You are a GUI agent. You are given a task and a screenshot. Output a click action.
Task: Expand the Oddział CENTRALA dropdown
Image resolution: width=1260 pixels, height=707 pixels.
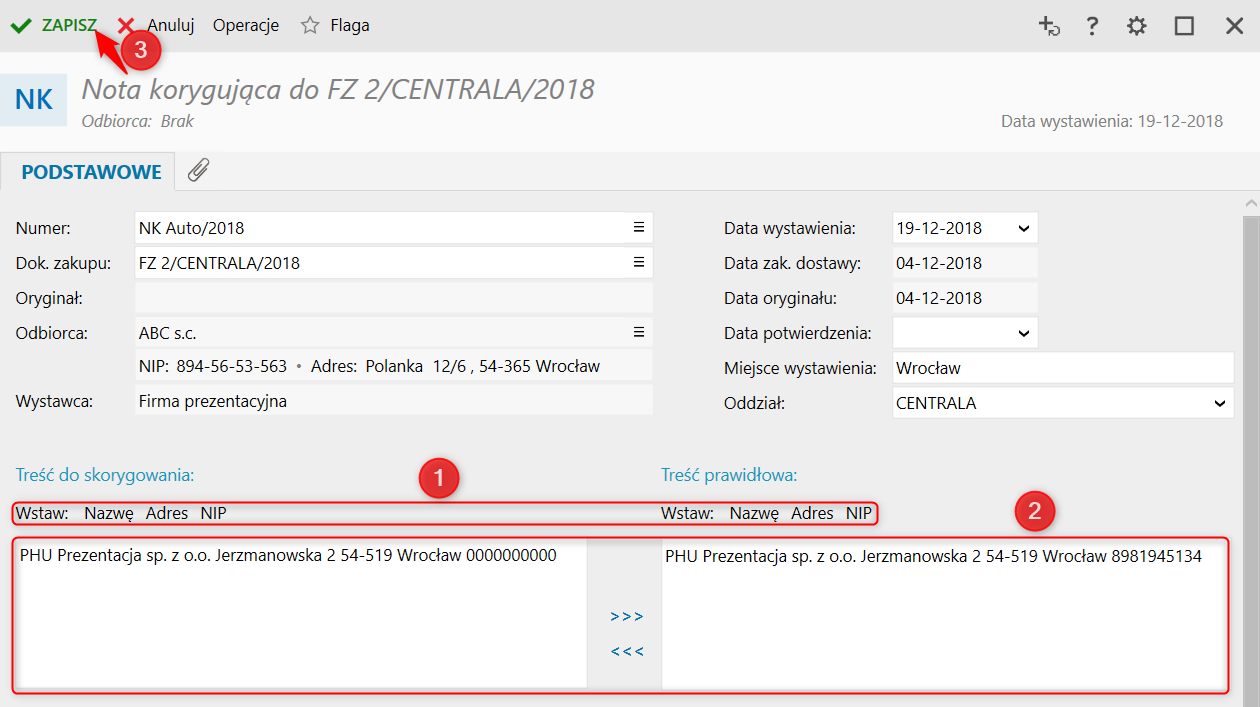click(x=1219, y=403)
